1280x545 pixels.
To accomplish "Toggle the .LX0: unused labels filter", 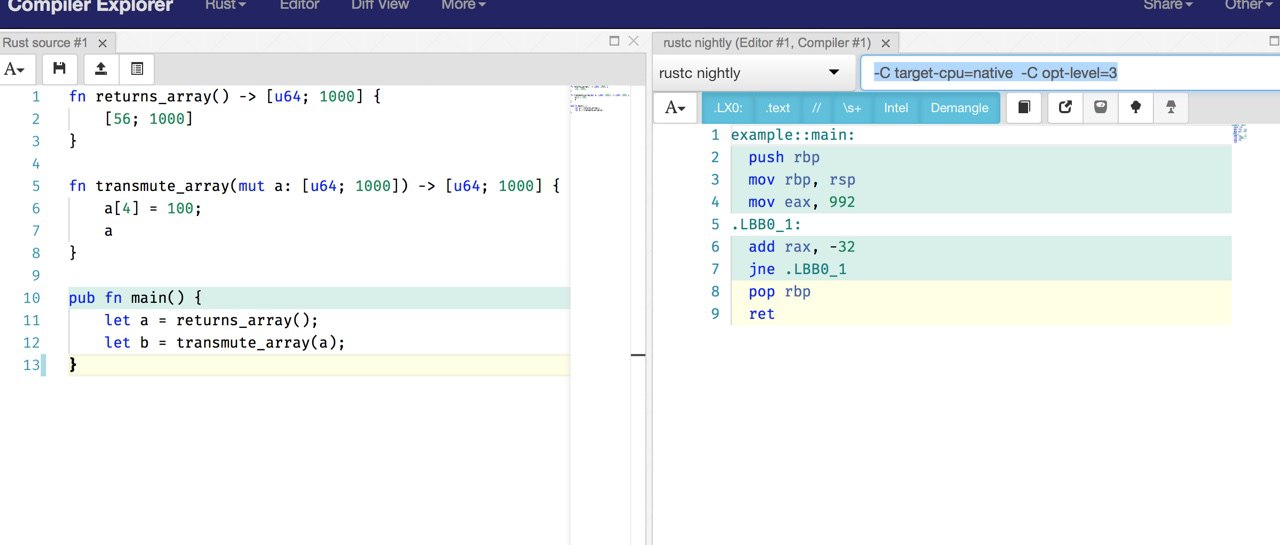I will pyautogui.click(x=728, y=108).
